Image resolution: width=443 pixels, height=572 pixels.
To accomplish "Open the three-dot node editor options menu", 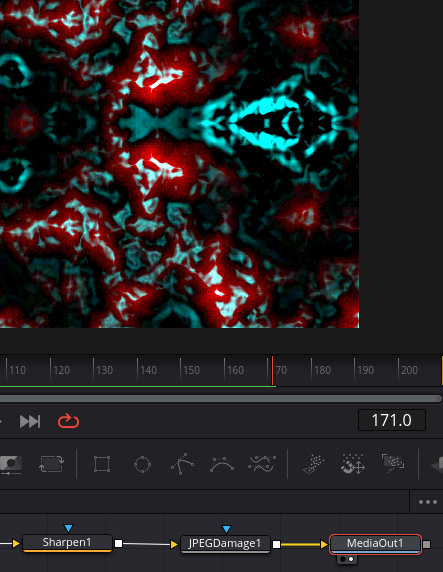I will 428,502.
